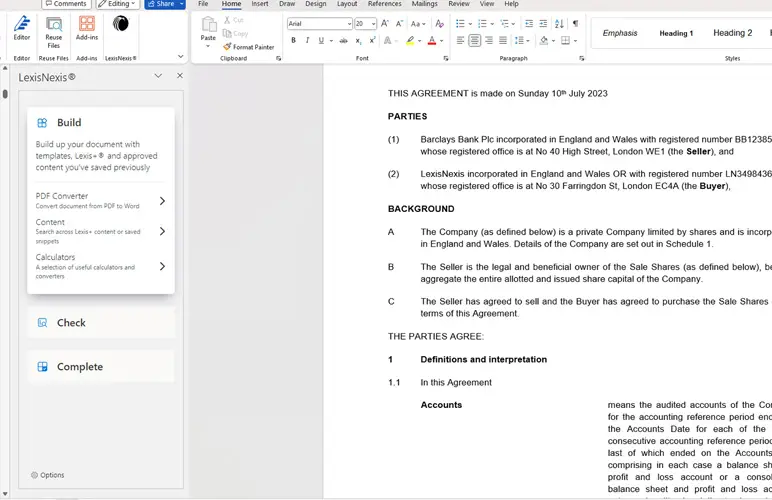The image size is (772, 500).
Task: Apply the yellow text highlight color
Action: 410,41
